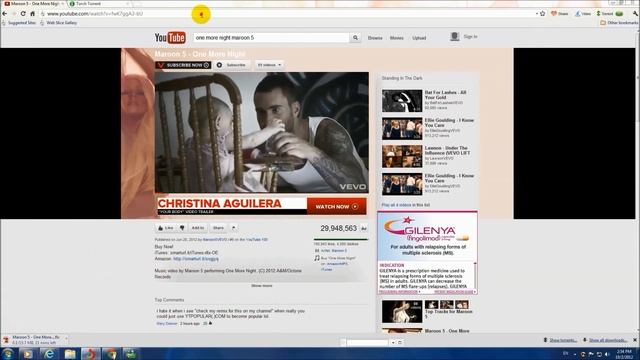
Task: Click the video title Maroon 5 - One More Night
Action: (200, 54)
